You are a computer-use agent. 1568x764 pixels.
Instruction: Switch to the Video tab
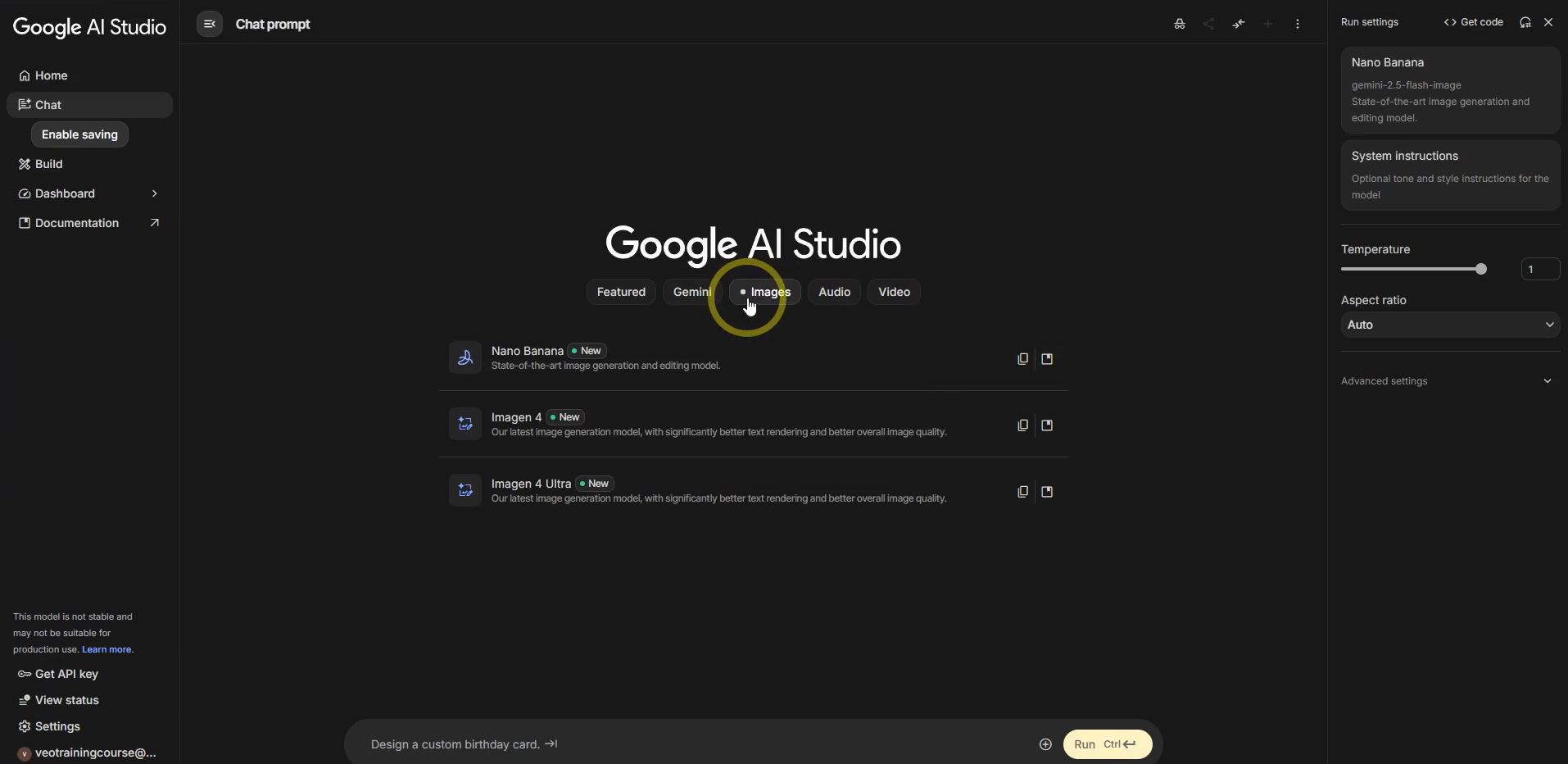coord(895,292)
